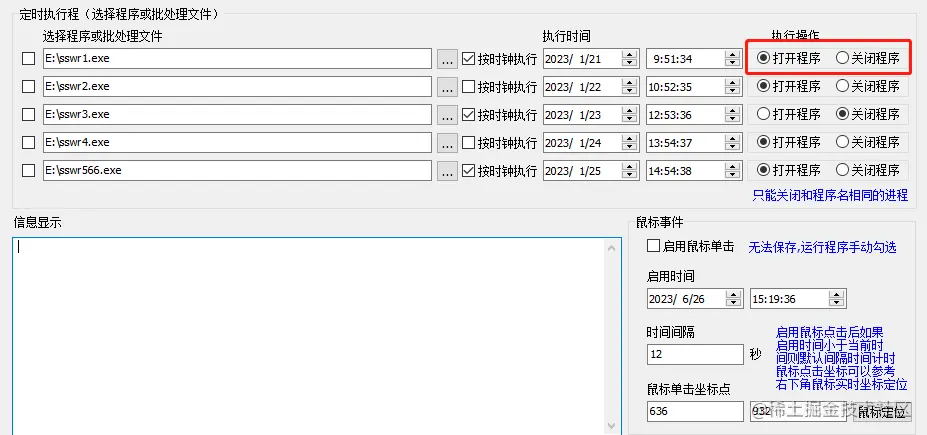This screenshot has width=927, height=435.
Task: Click the spinner arrows of date 2023/ 1/24
Action: pos(630,142)
